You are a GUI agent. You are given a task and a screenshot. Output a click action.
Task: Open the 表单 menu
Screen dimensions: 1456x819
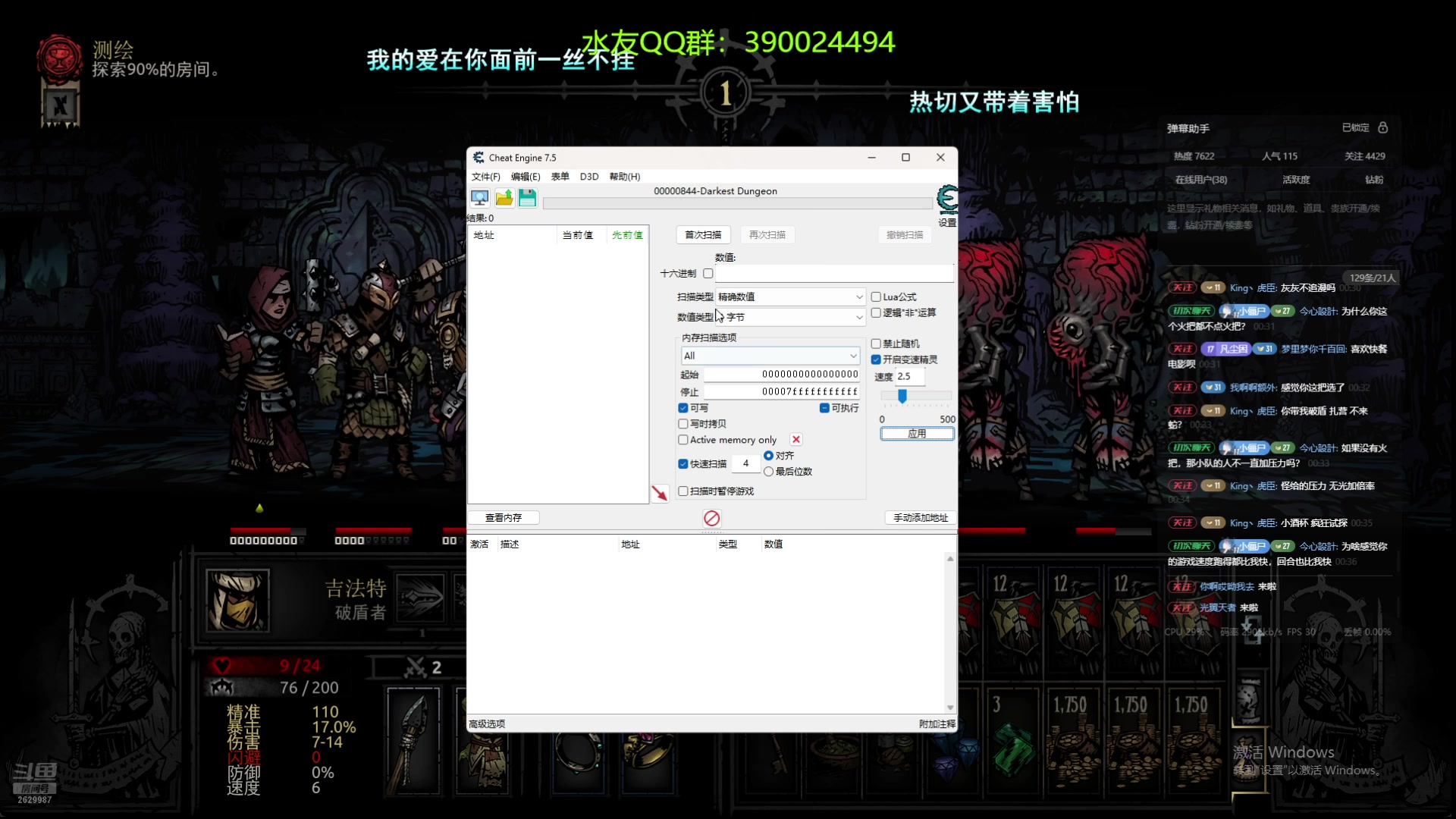click(560, 177)
